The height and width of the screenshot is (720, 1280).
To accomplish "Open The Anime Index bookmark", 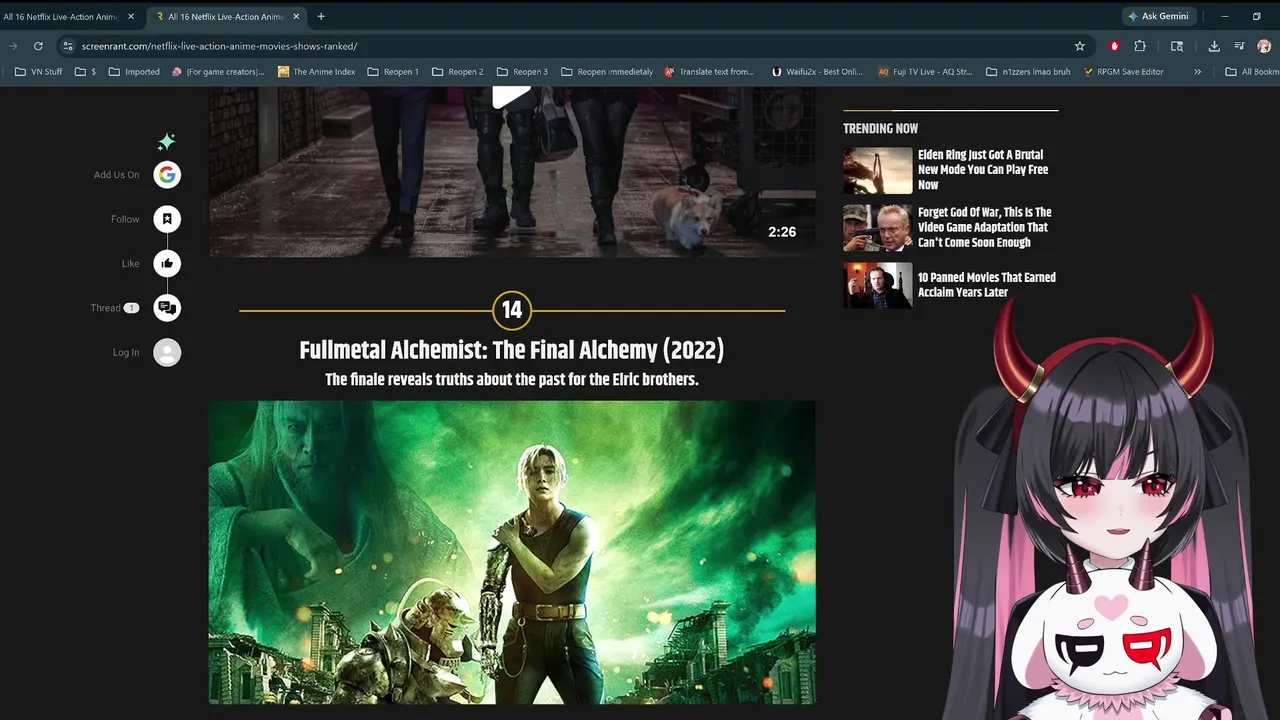I will [x=316, y=72].
